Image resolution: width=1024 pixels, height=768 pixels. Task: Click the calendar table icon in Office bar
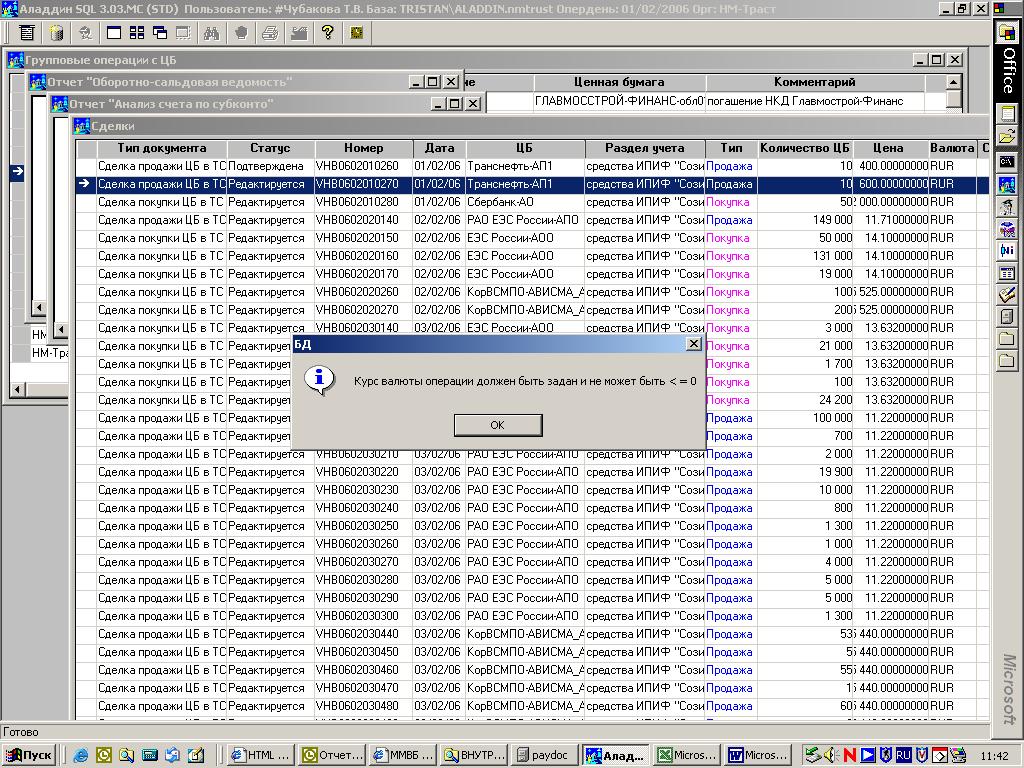pyautogui.click(x=1007, y=273)
